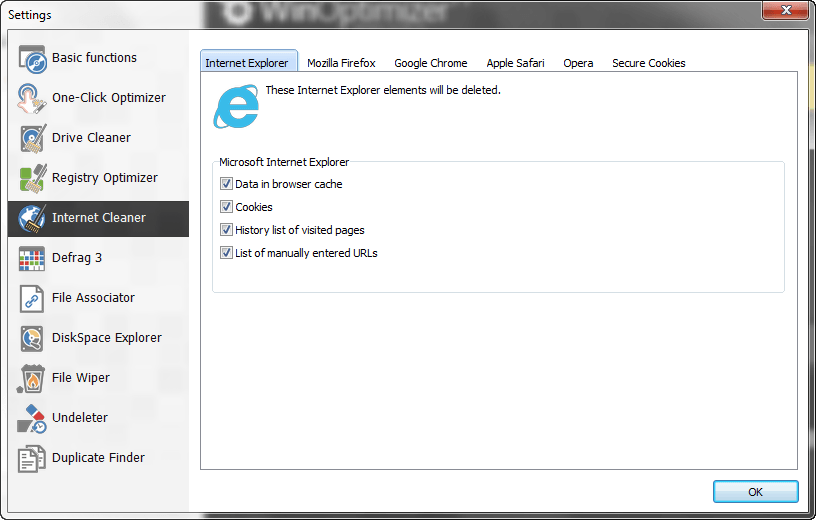Click the One-Click Optimizer finger icon
The height and width of the screenshot is (520, 816).
[x=31, y=98]
